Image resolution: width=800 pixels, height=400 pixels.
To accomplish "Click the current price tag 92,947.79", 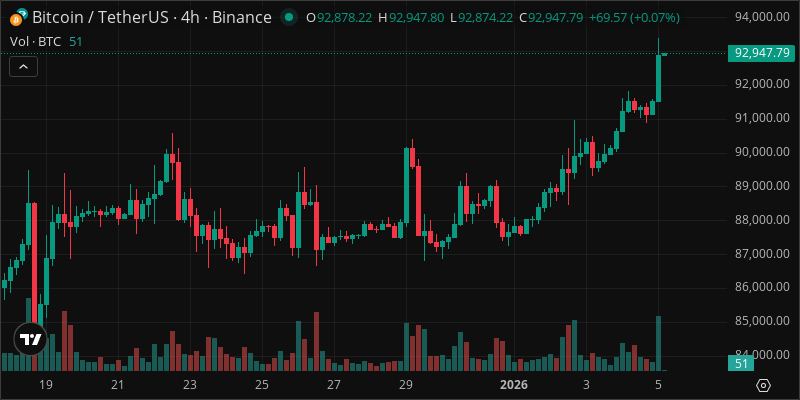I will pos(762,53).
